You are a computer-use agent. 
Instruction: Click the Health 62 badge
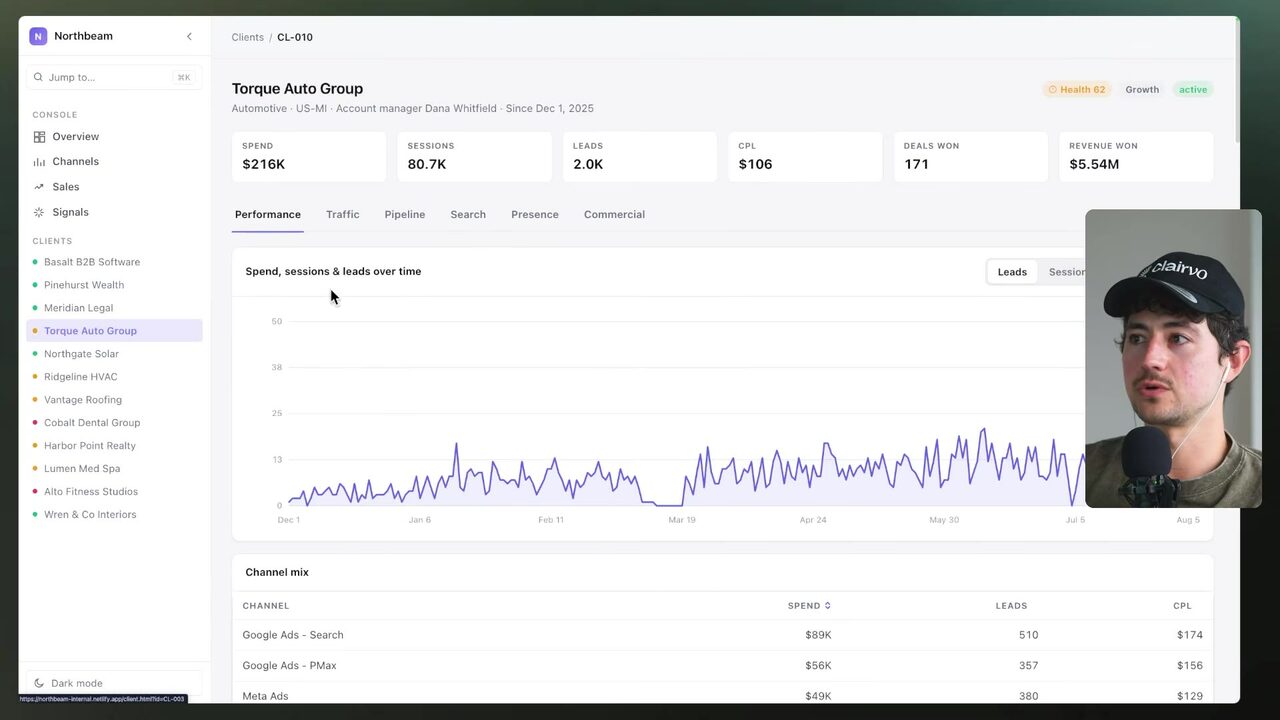[x=1077, y=90]
